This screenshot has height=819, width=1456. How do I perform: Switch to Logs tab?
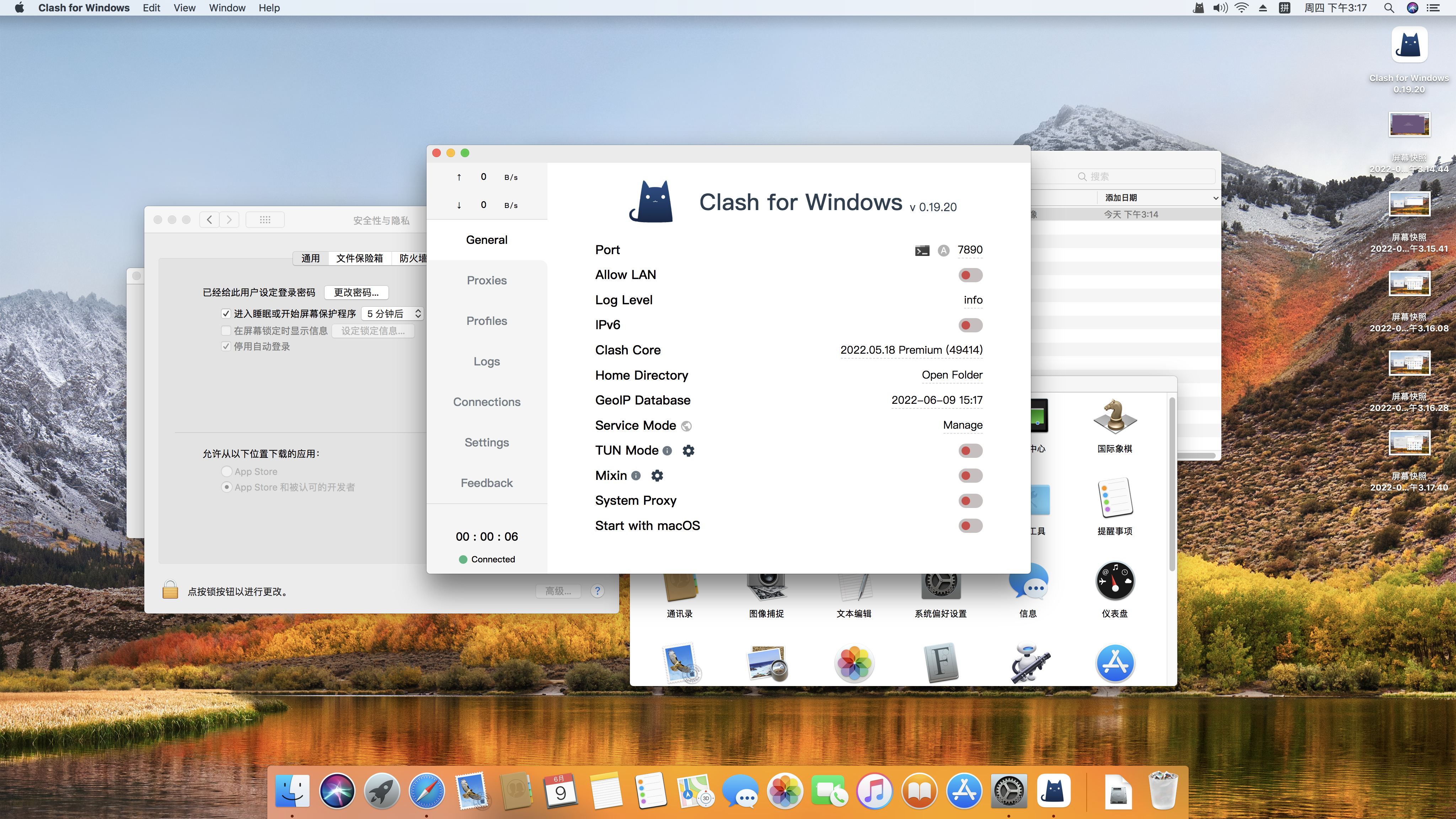point(487,361)
